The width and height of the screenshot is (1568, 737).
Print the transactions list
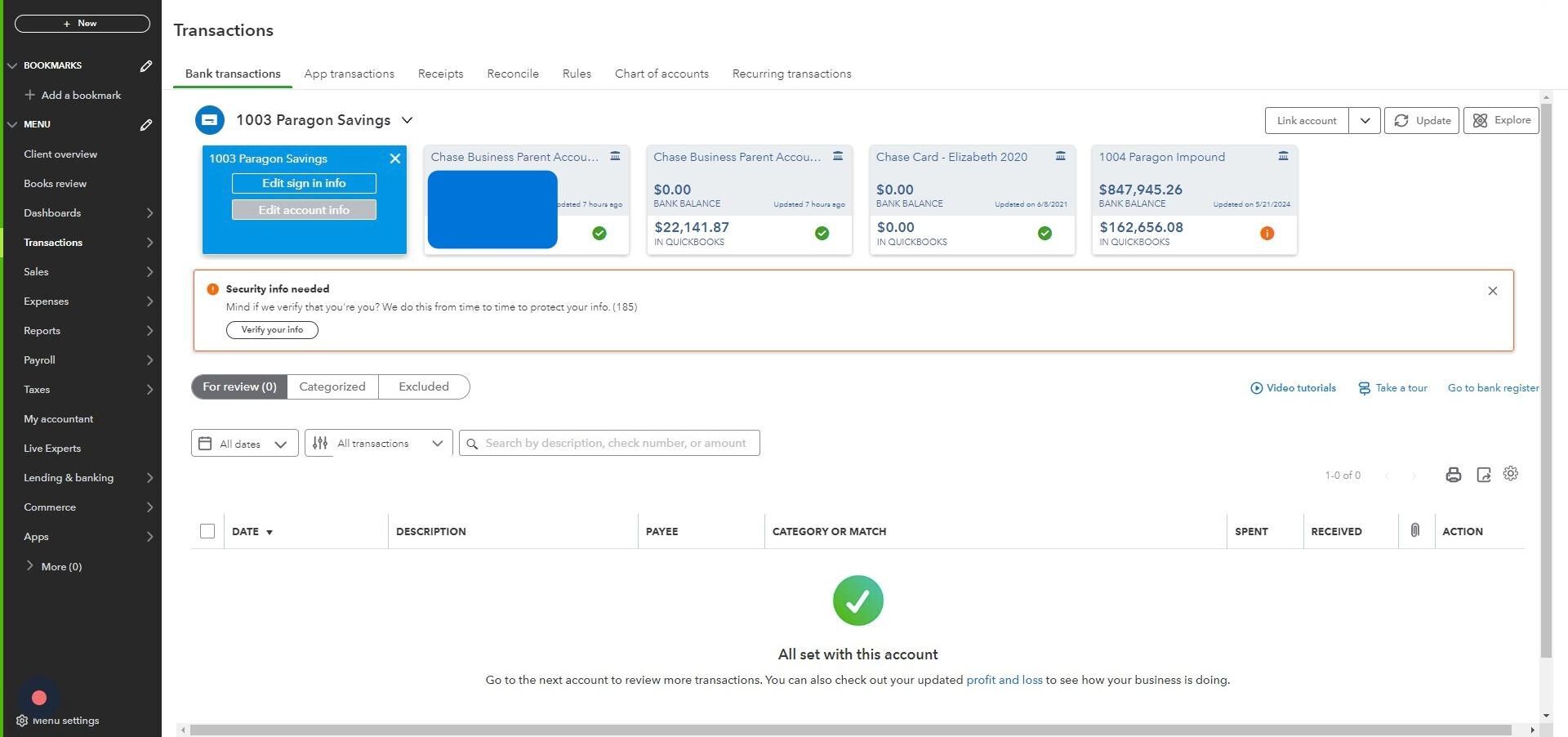pyautogui.click(x=1453, y=475)
